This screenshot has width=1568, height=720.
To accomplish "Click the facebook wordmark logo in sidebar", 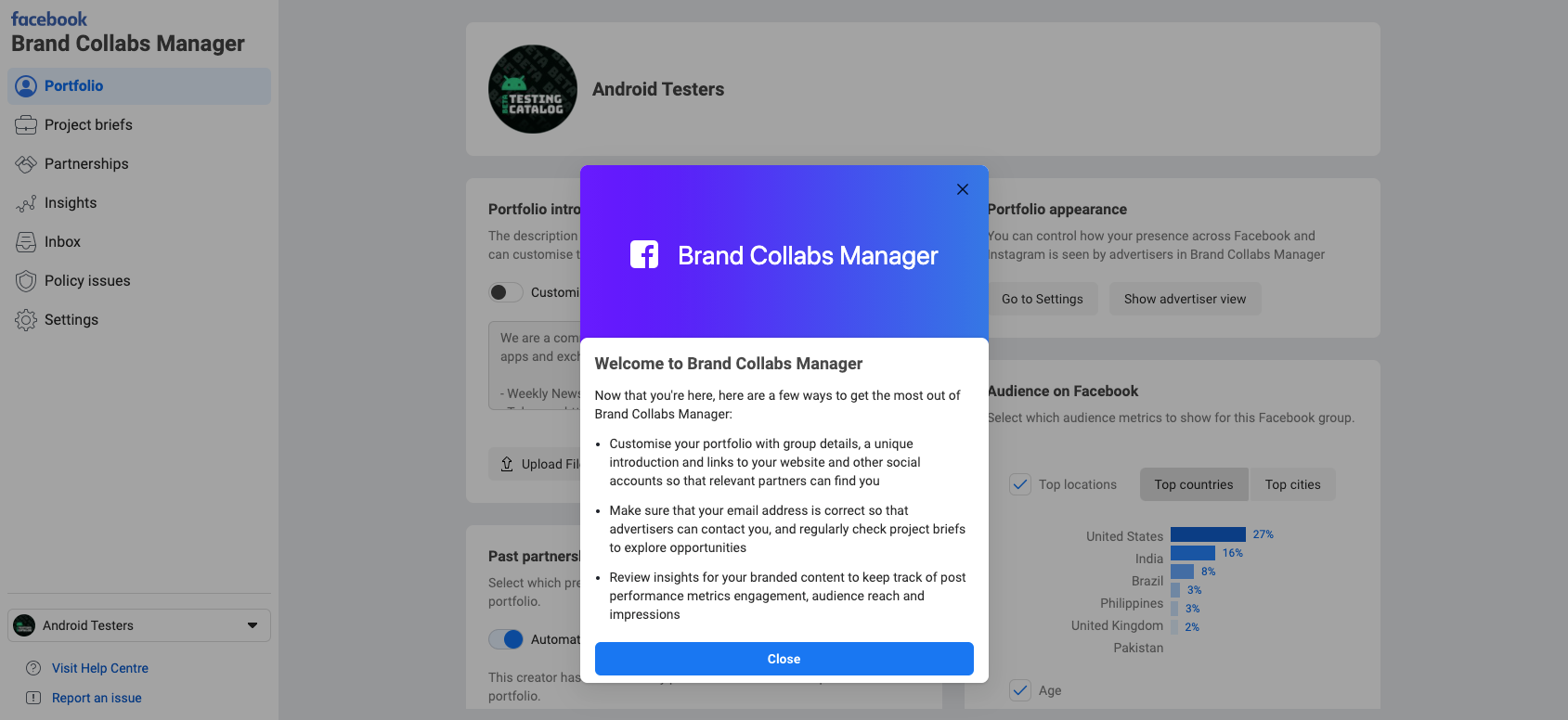I will (x=49, y=19).
